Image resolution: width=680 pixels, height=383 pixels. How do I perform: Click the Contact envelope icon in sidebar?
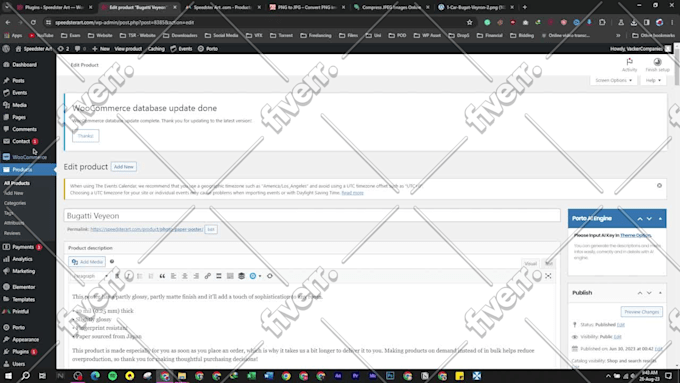point(6,141)
